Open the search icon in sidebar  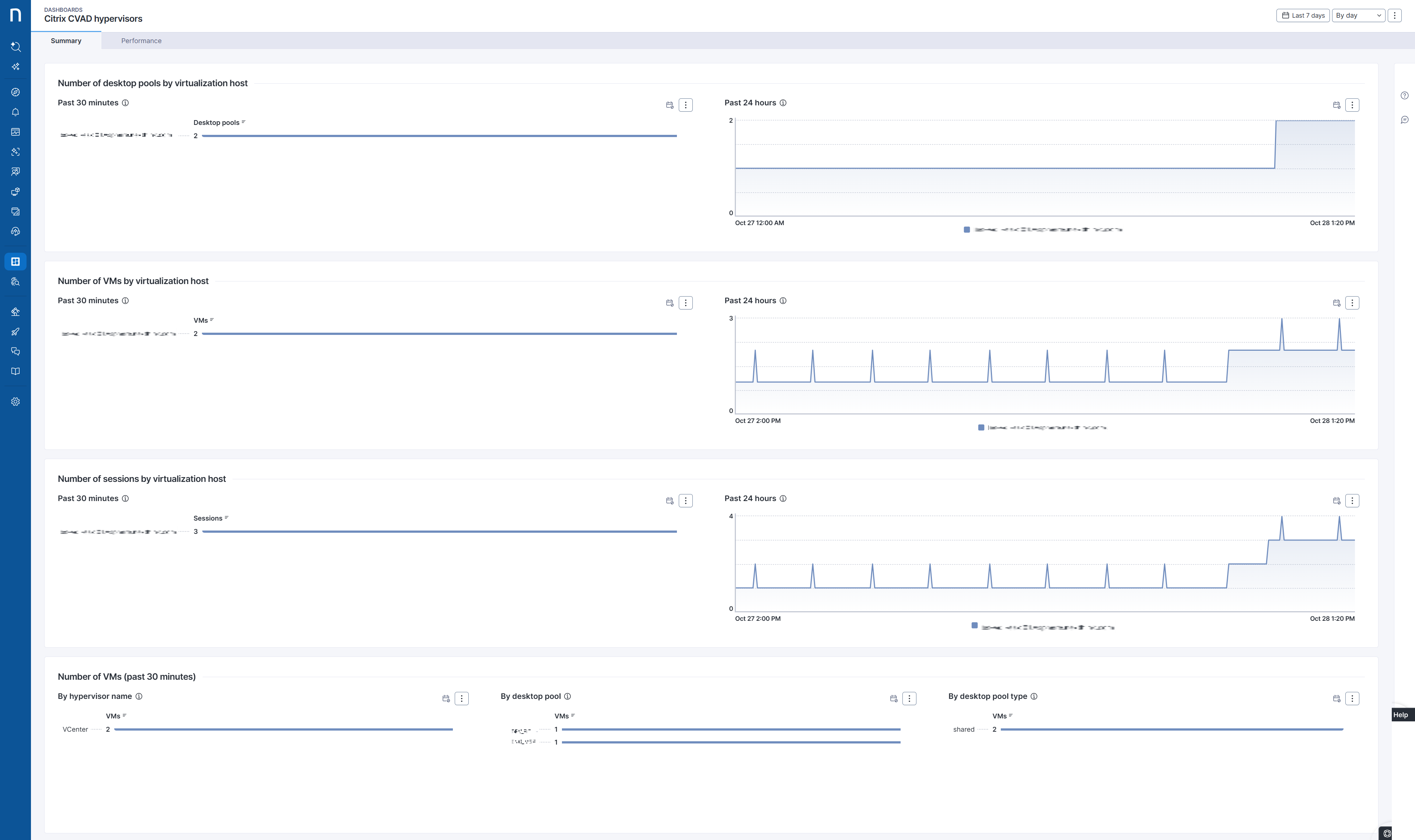point(15,46)
